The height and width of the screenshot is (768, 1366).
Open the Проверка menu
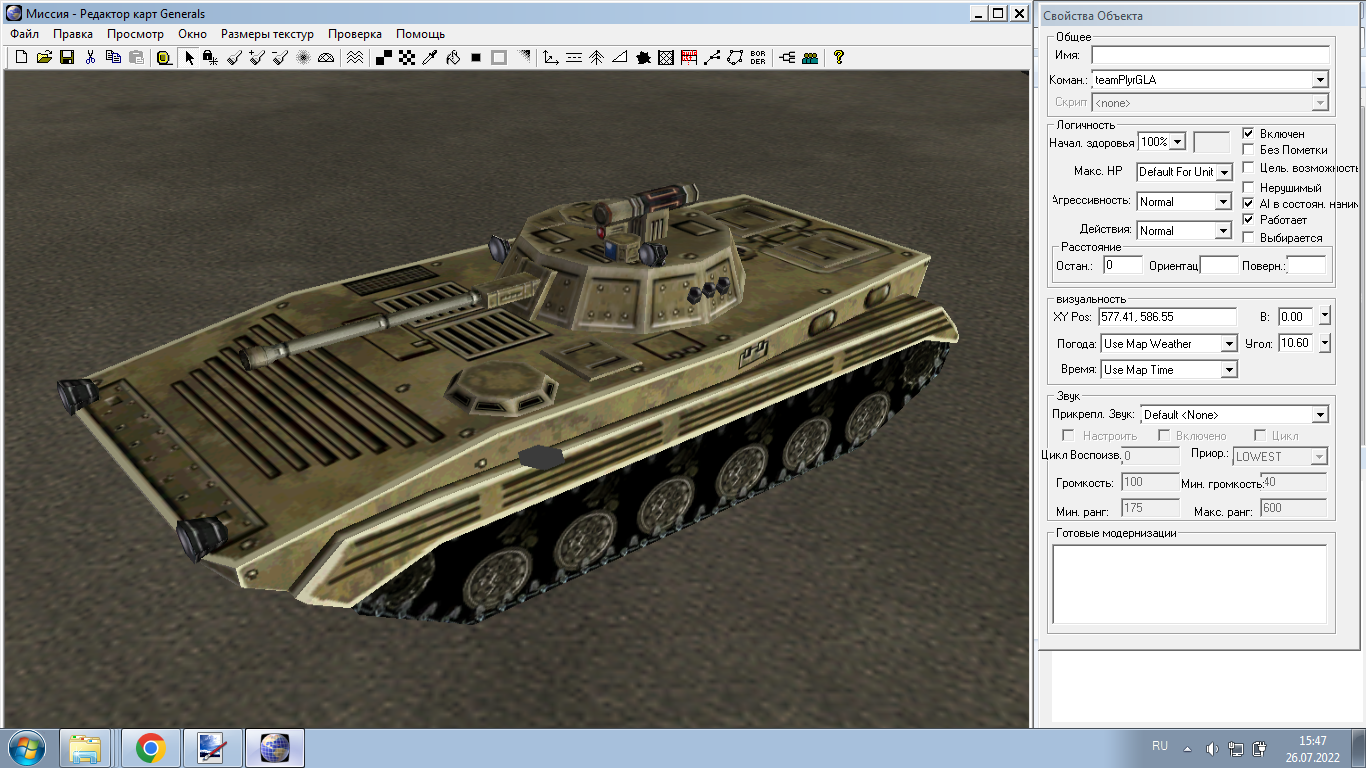(x=355, y=34)
